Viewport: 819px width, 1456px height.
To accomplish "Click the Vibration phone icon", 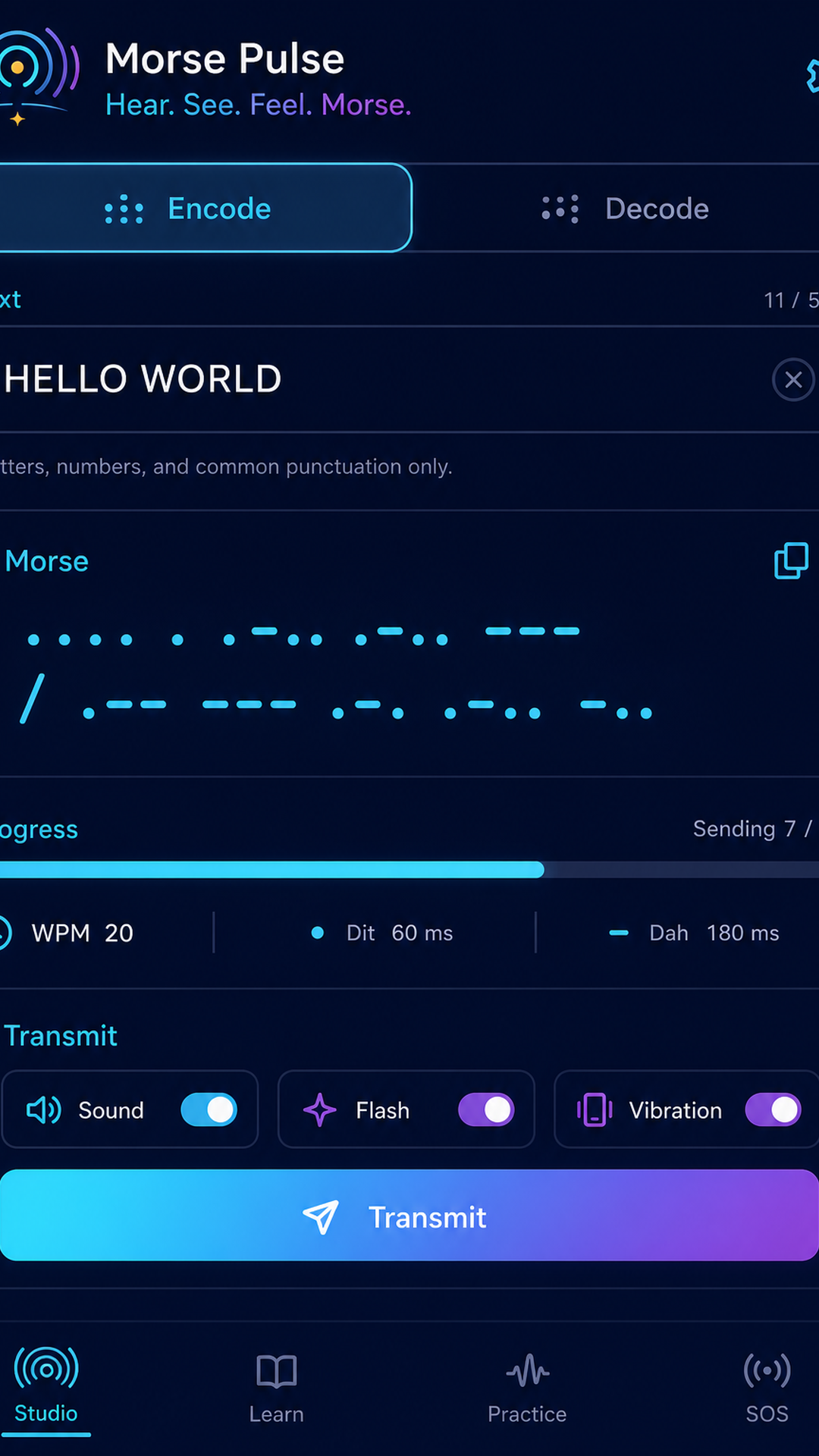I will click(595, 1110).
